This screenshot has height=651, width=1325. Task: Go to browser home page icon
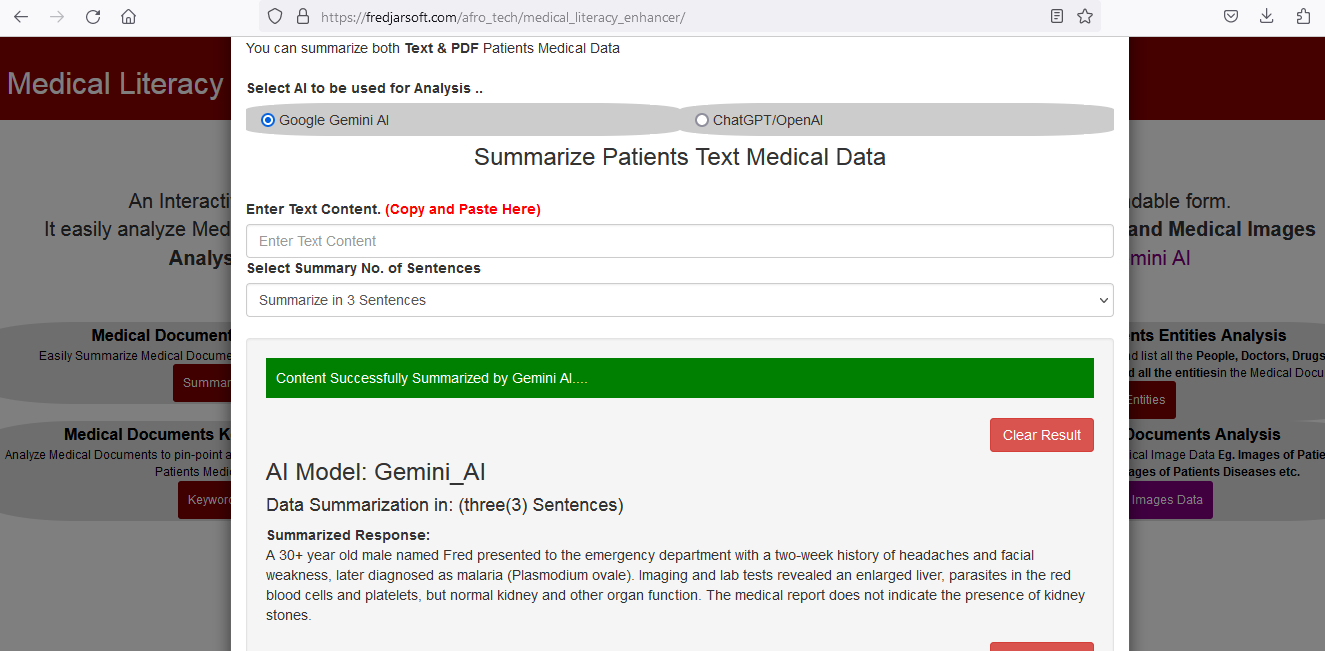tap(128, 17)
